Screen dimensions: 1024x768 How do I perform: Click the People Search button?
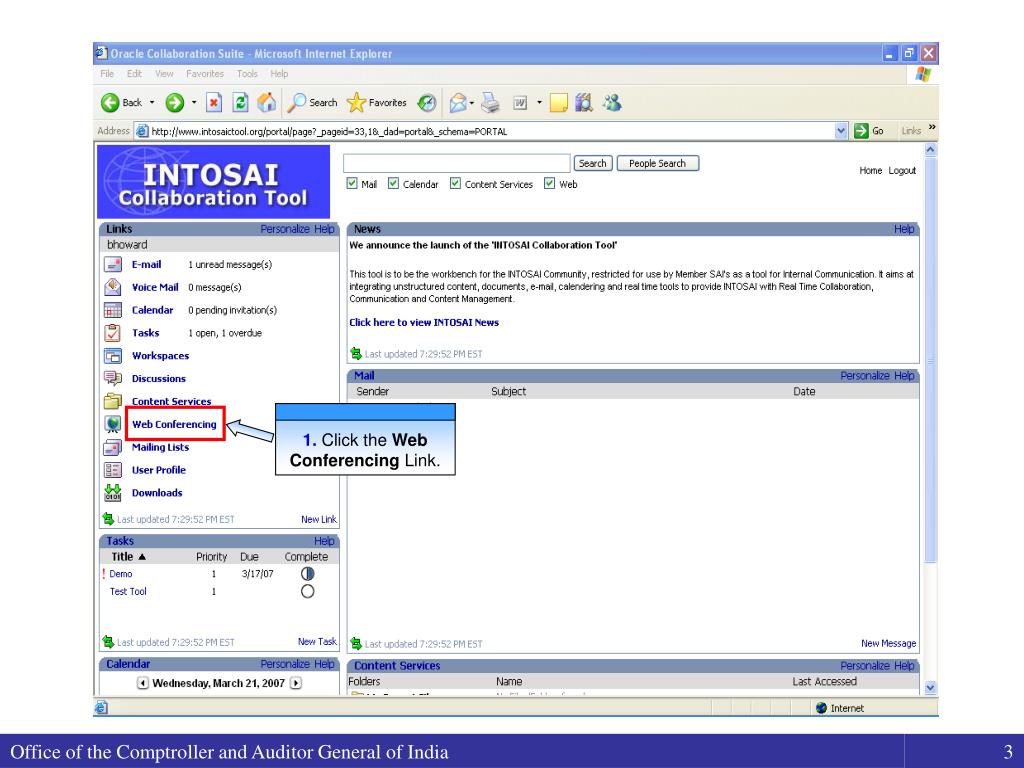click(x=658, y=163)
